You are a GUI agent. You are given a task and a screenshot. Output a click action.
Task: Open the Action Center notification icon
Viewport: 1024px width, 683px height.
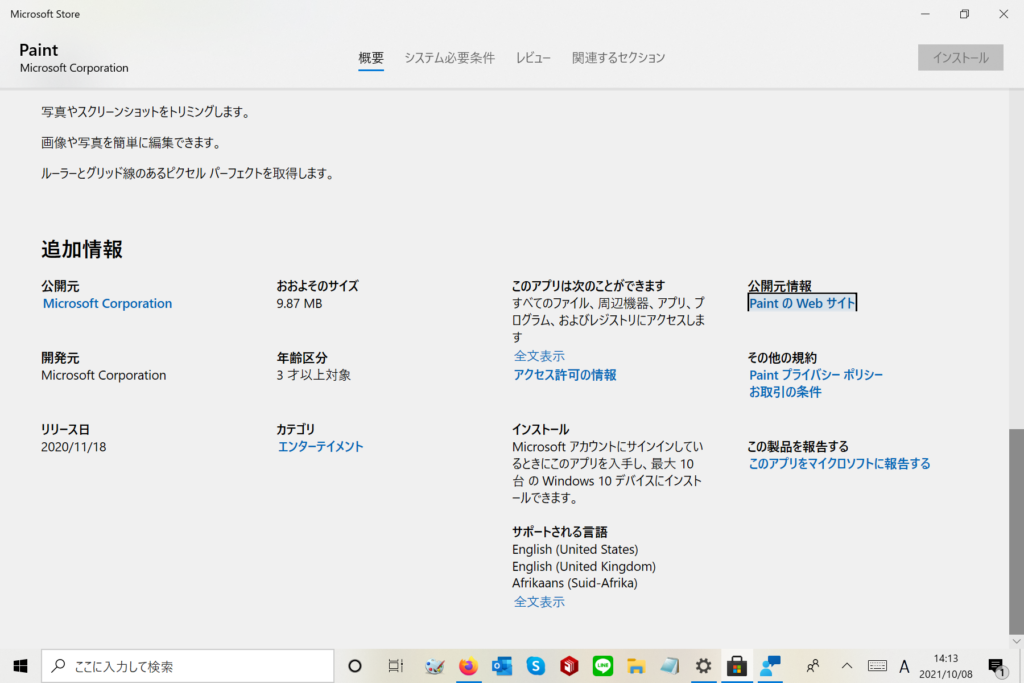(x=997, y=666)
